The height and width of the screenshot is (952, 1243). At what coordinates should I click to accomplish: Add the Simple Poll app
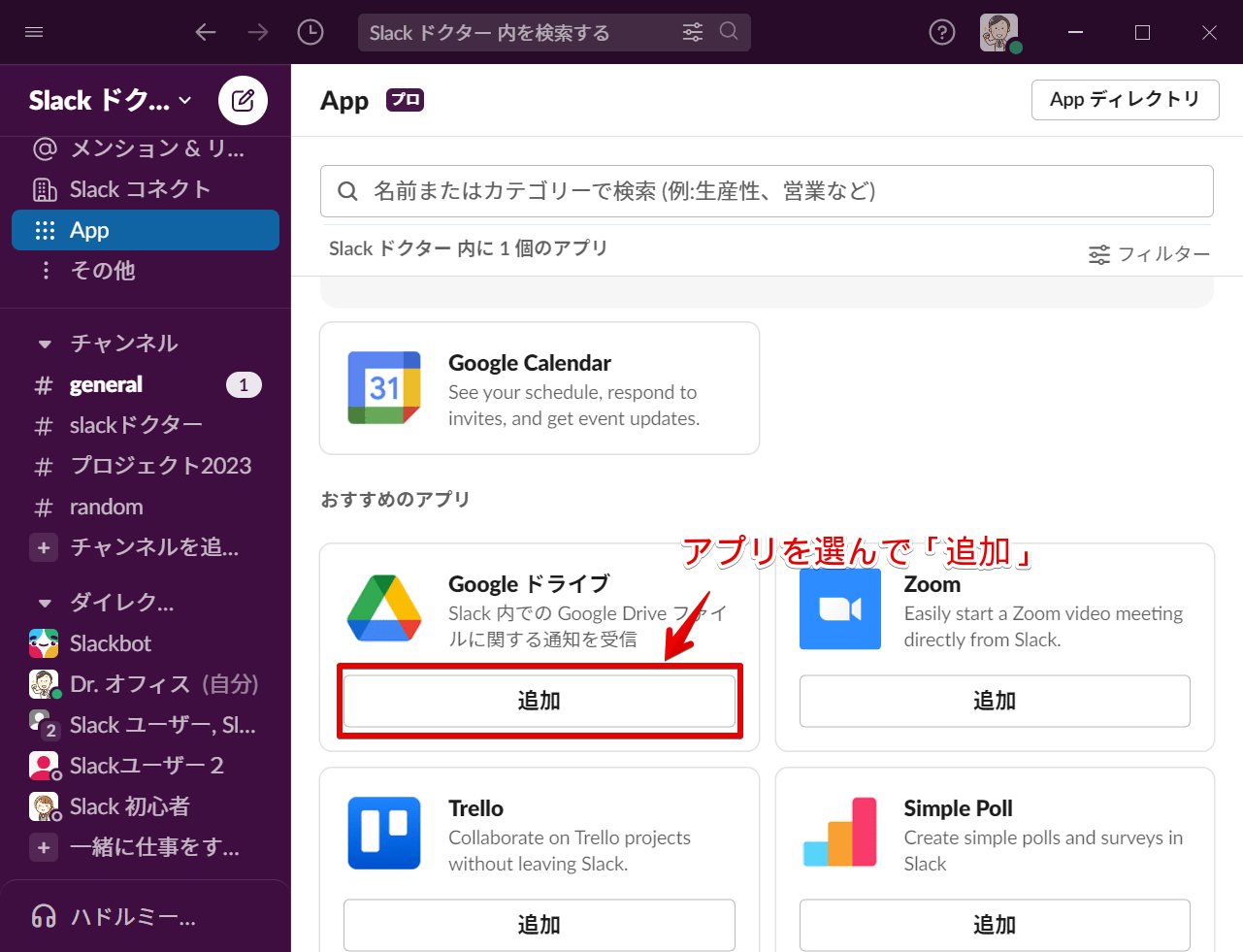995,925
